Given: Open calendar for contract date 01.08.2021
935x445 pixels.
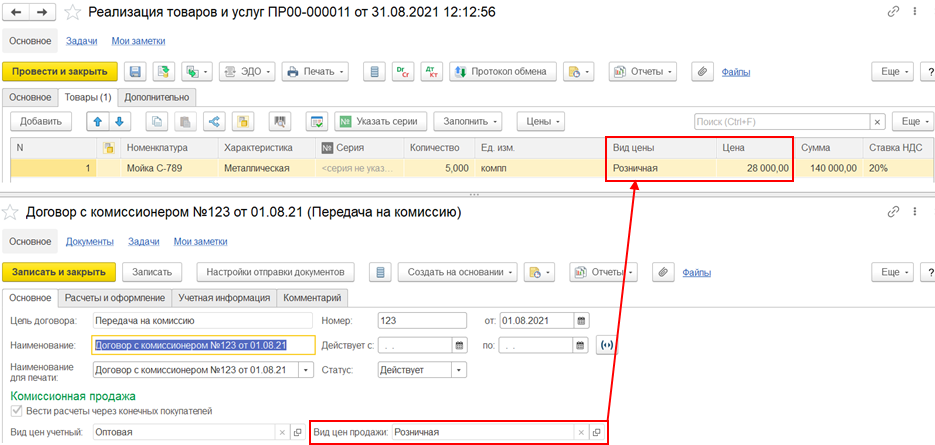Looking at the screenshot, I should click(x=582, y=320).
